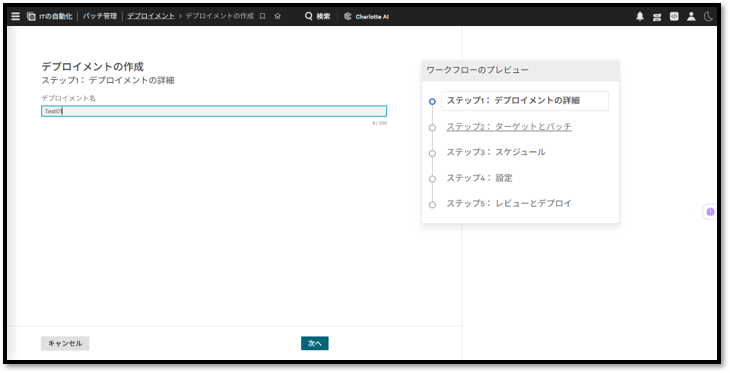Click the step 2 circle marker

432,128
